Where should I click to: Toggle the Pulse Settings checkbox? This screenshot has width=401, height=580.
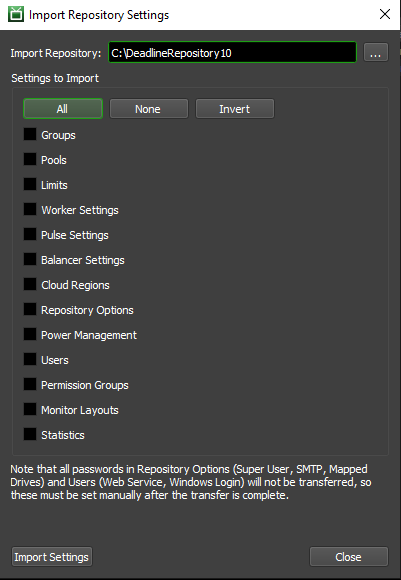click(x=30, y=234)
